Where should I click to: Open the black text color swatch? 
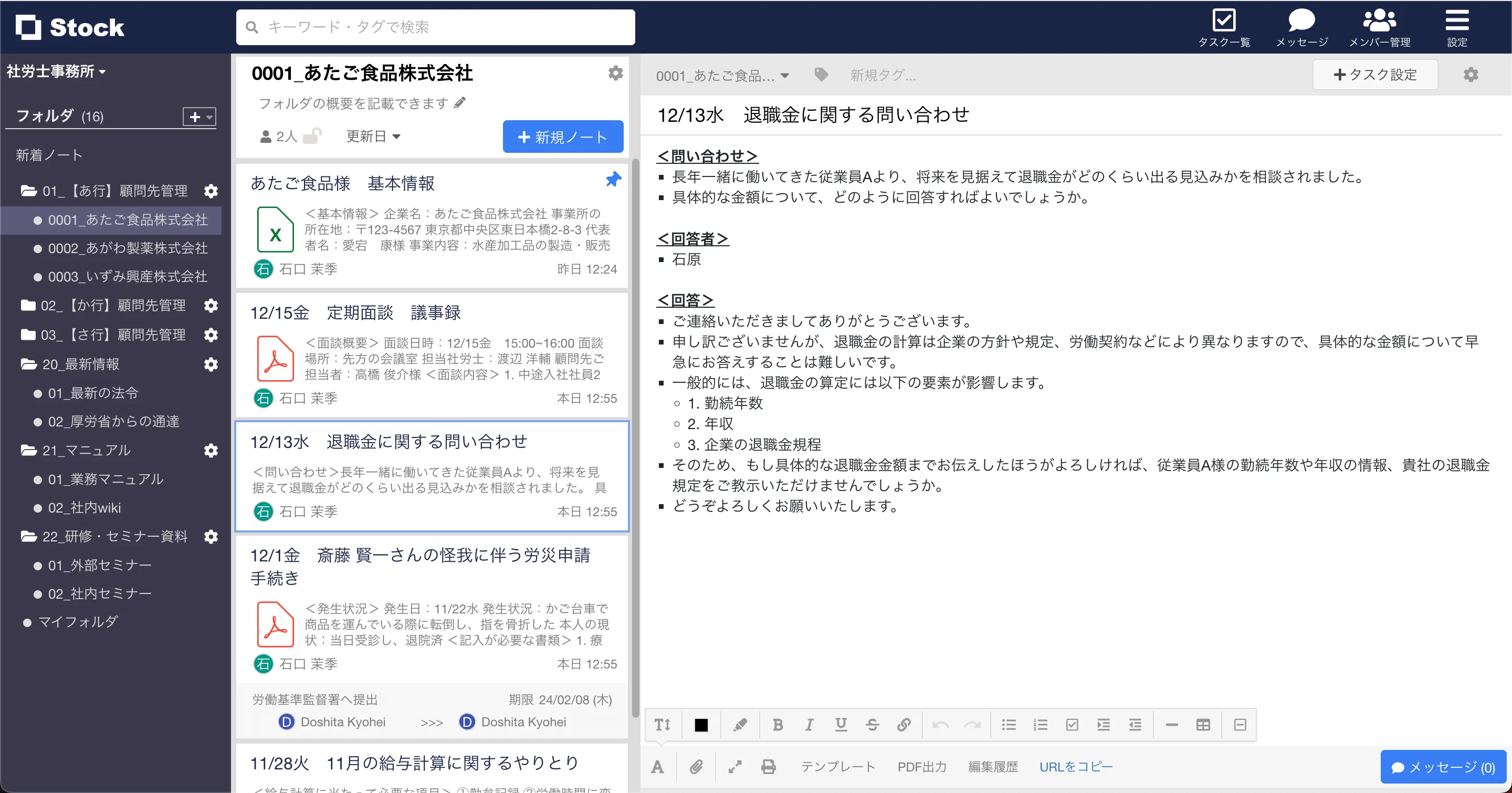pyautogui.click(x=701, y=724)
